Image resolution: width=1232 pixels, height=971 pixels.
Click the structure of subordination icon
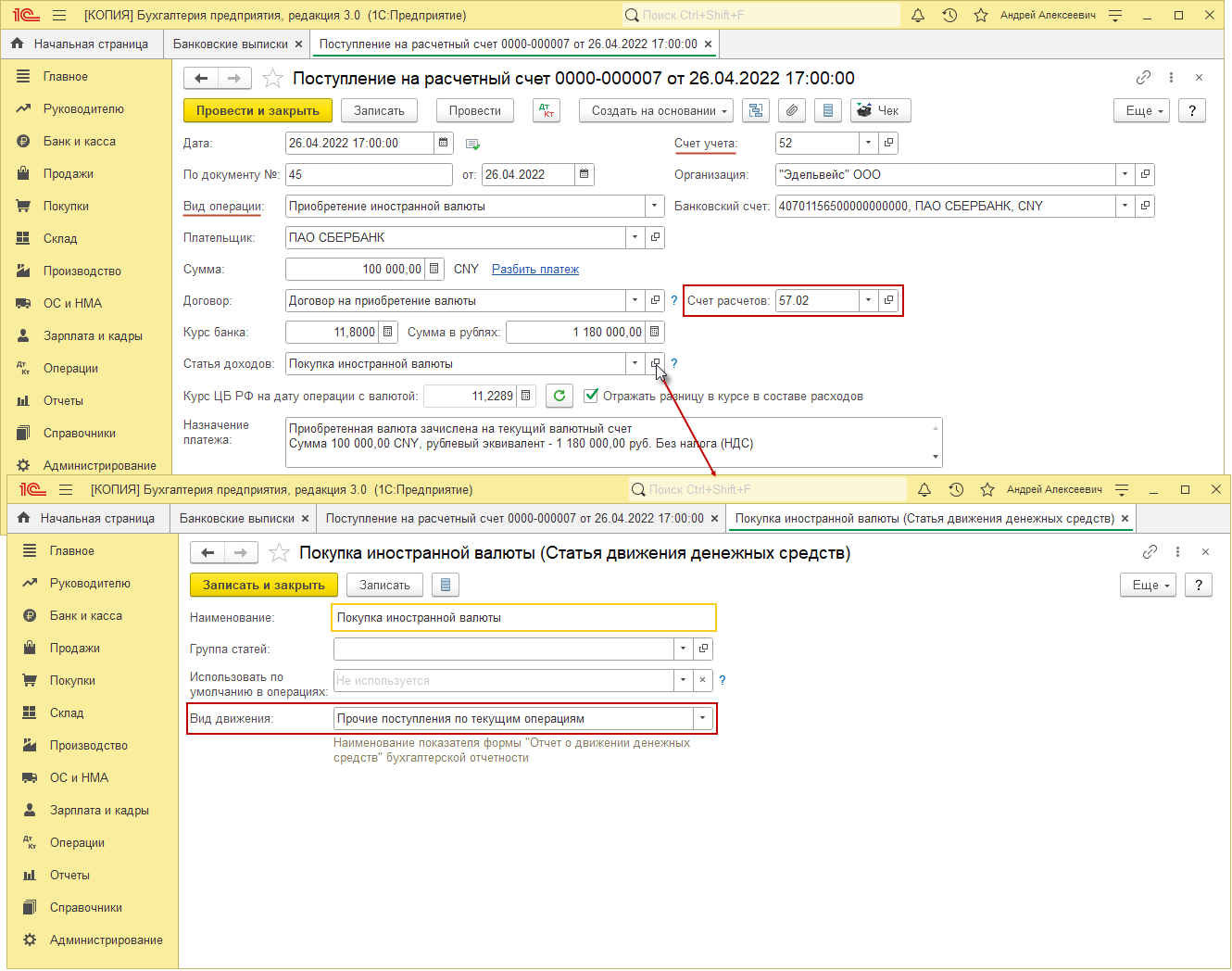(756, 110)
